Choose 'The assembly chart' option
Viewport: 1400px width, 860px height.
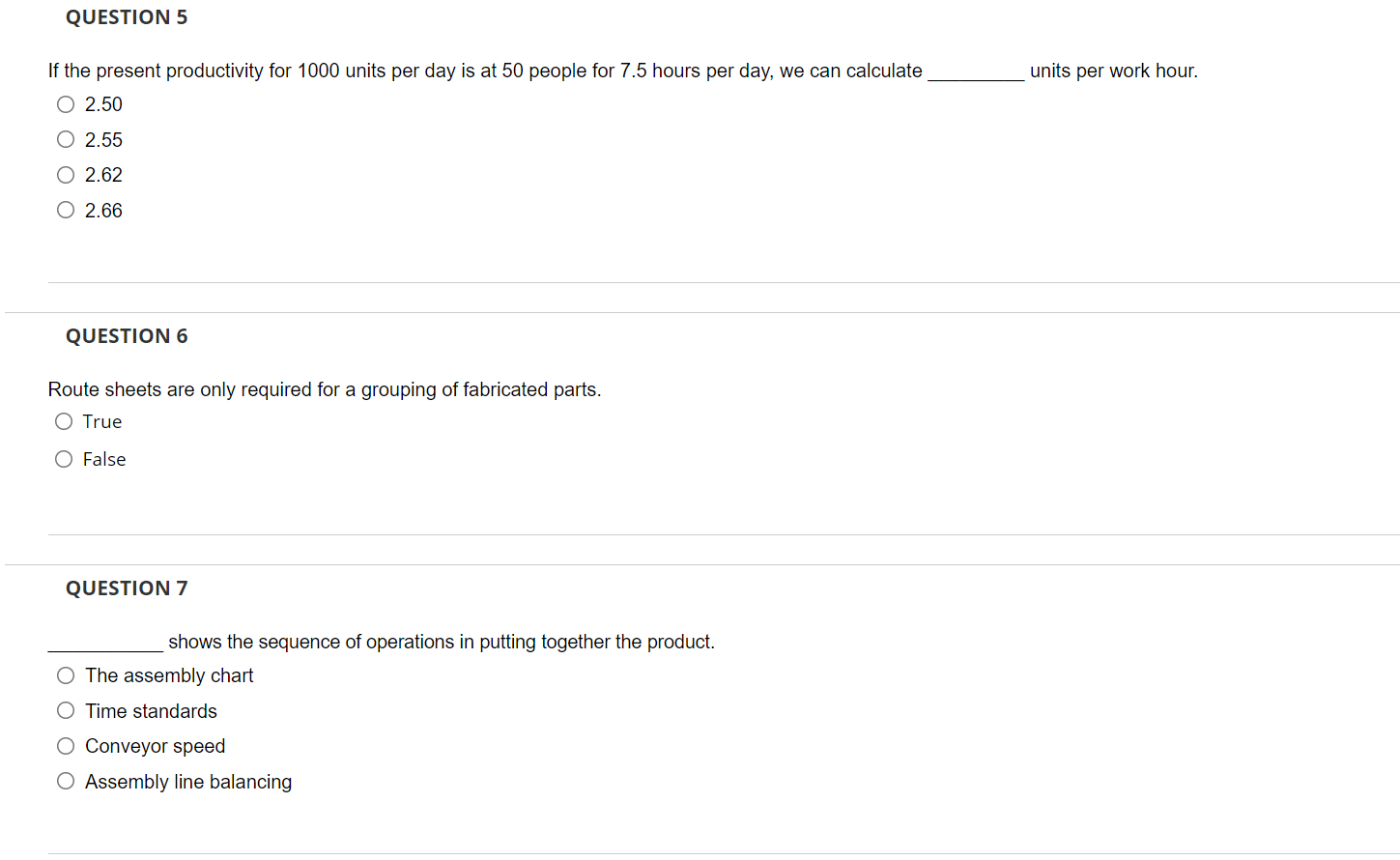click(x=65, y=674)
